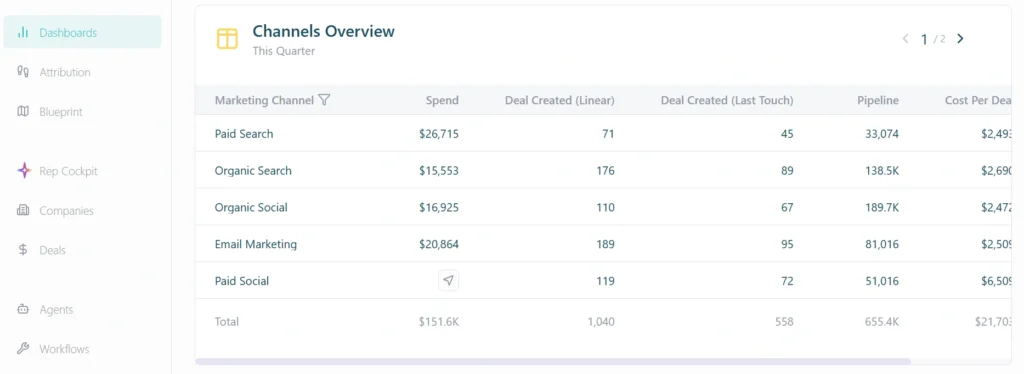
Task: Go to next page with right chevron
Action: point(960,39)
